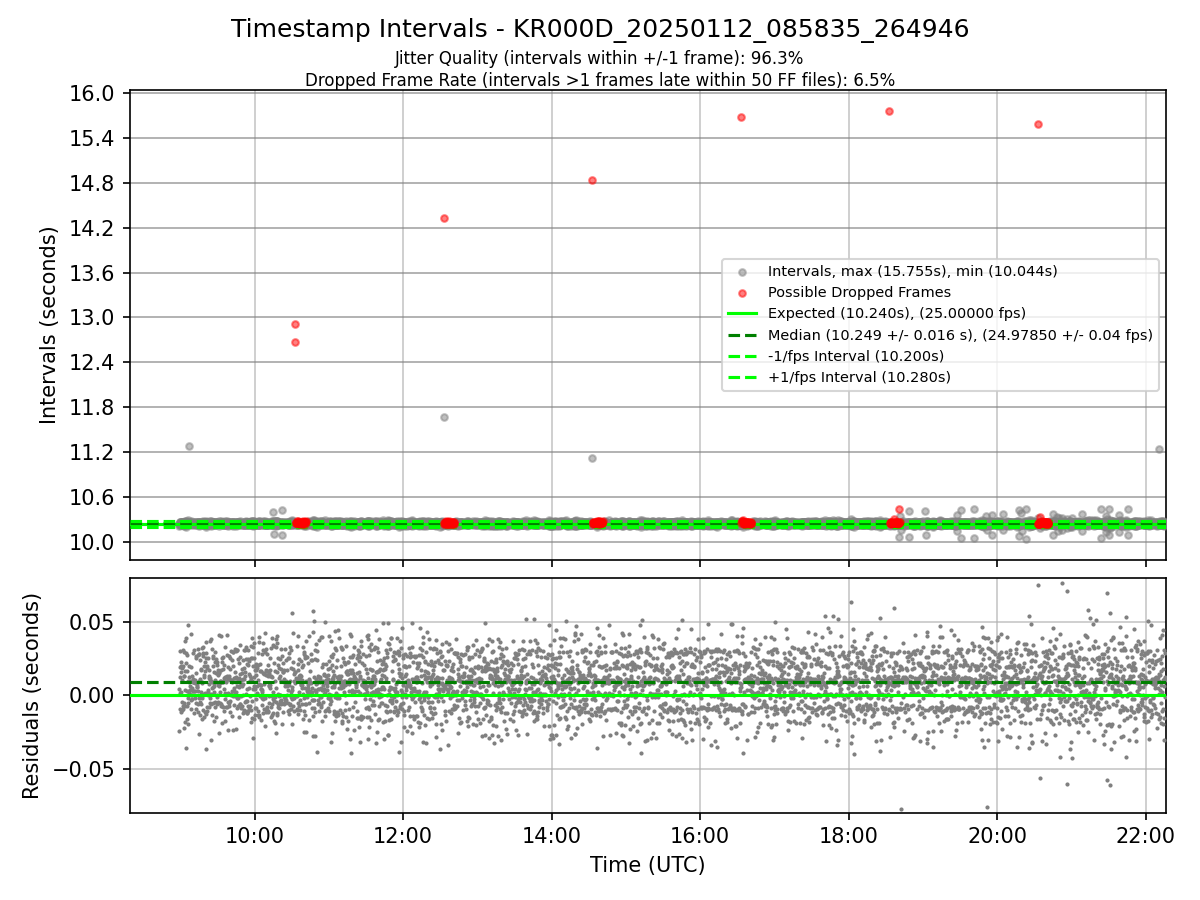Click the gray outlier point near 11.2s at 22:10
The image size is (1200, 900).
1159,449
